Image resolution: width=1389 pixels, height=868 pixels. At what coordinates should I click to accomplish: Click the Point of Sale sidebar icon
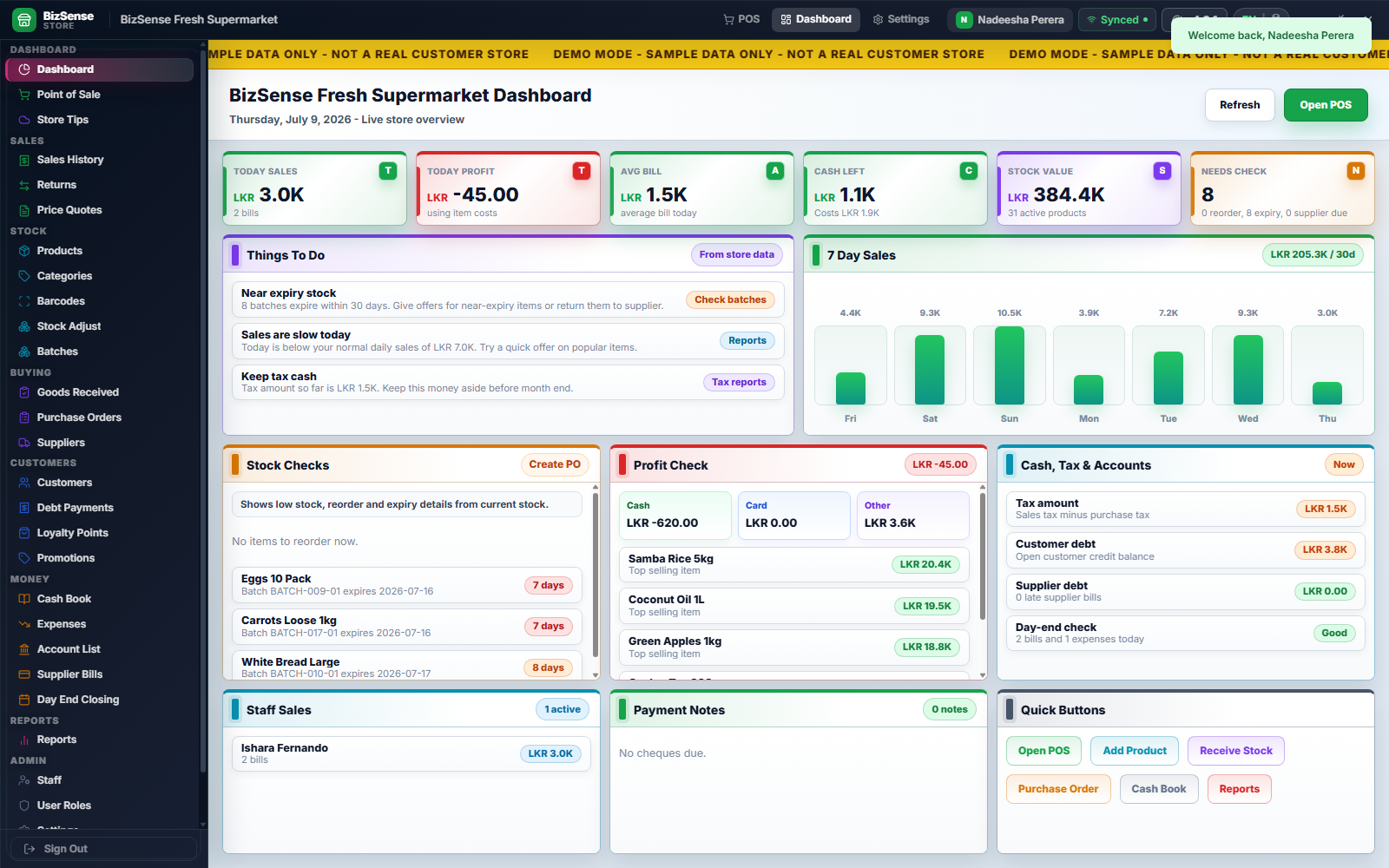coord(24,95)
